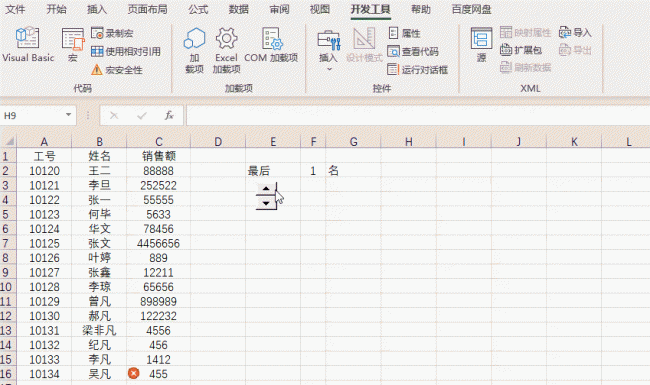650x385 pixels.
Task: Click 映射属性 map properties
Action: pos(525,32)
